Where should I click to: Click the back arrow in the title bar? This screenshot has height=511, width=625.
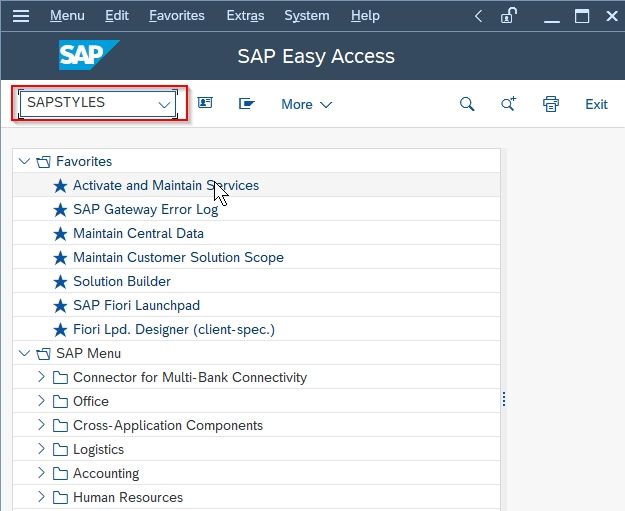(479, 16)
